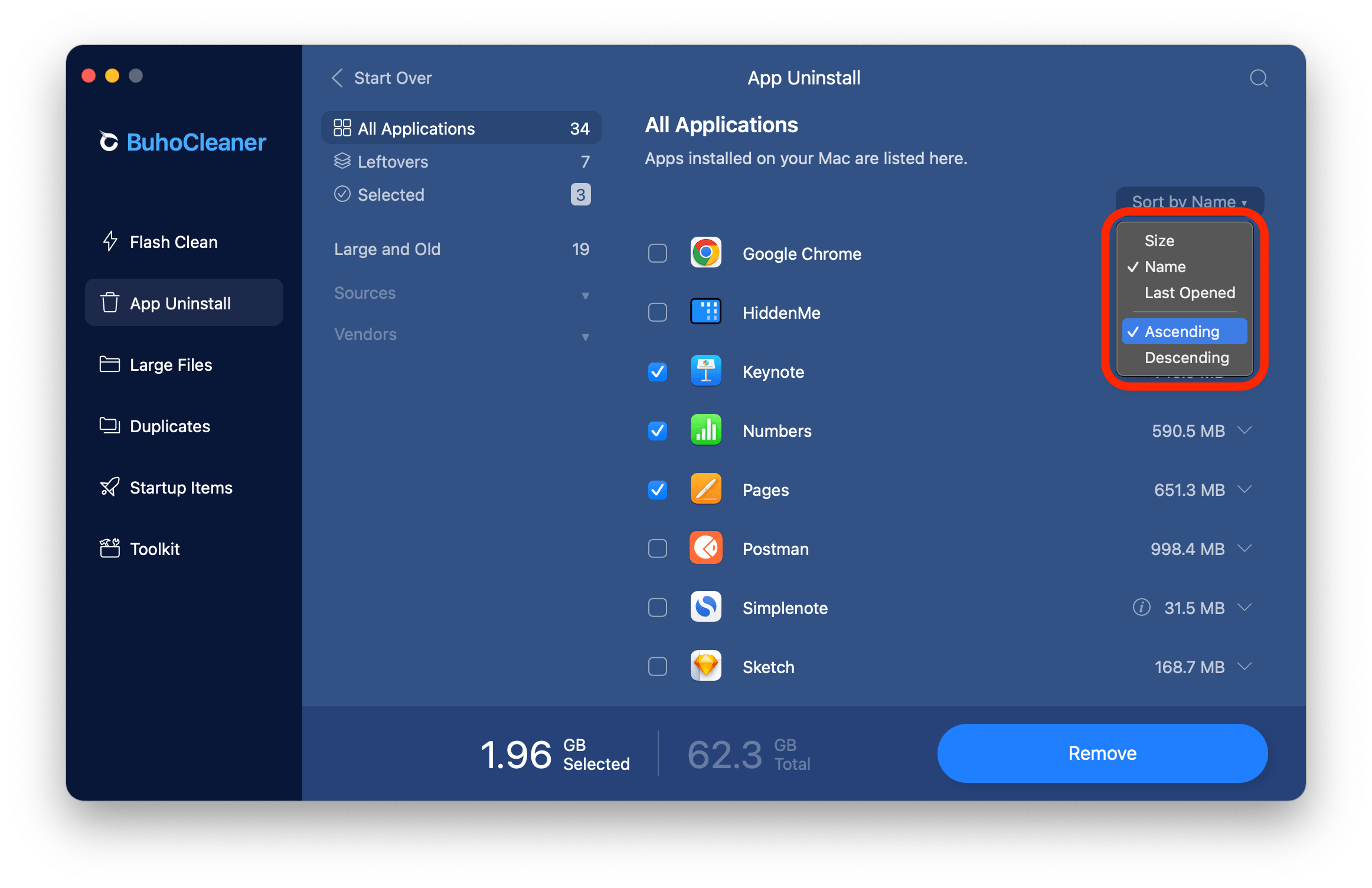Viewport: 1372px width, 888px height.
Task: Open the search magnifier icon
Action: [1259, 78]
